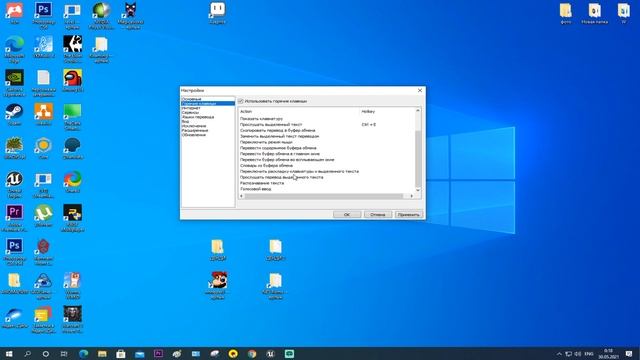Select "Перевести буфер обмена в главном окне"

[x=280, y=154]
